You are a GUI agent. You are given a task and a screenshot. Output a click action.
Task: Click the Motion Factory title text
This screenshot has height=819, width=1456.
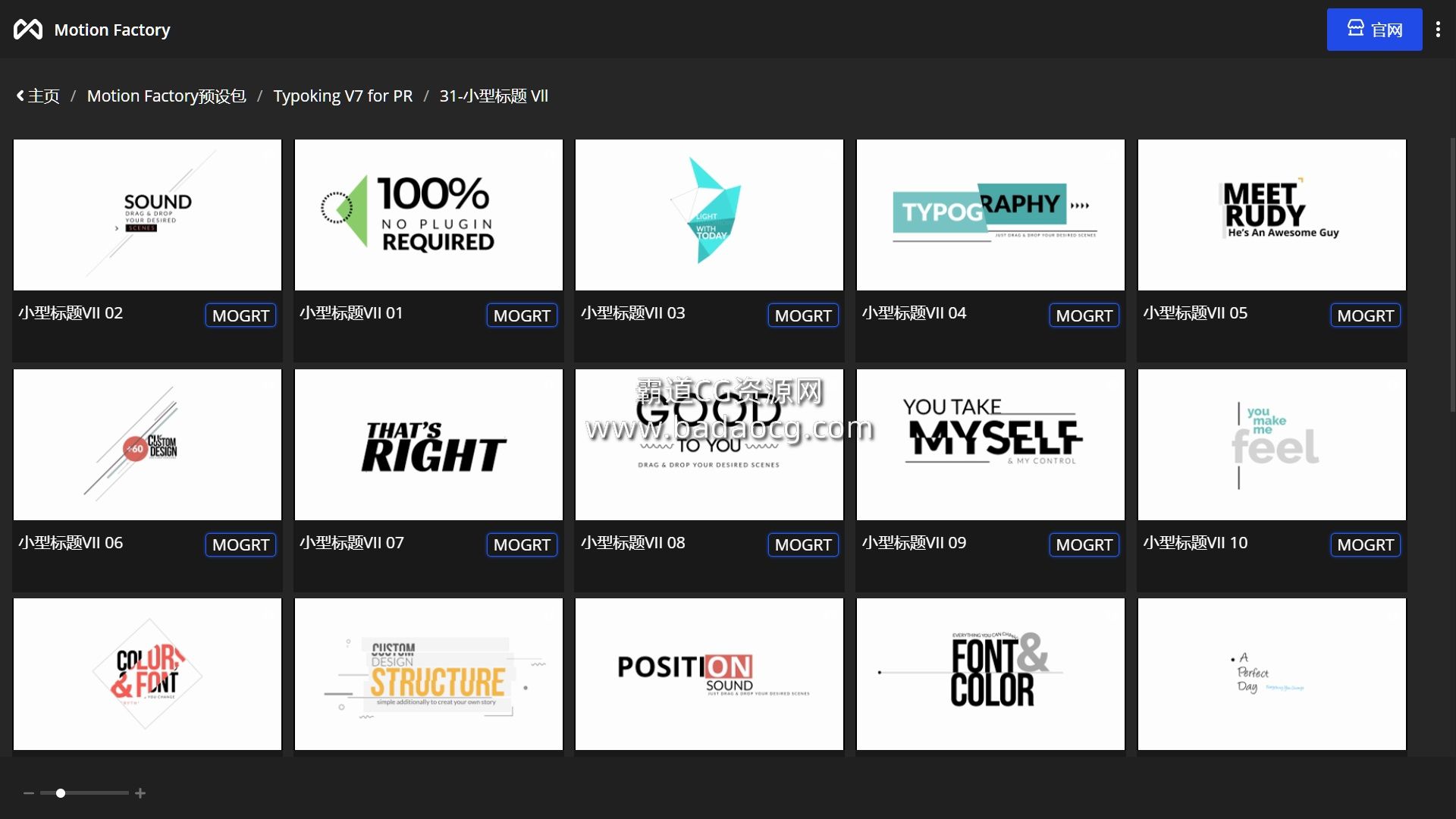(x=112, y=30)
